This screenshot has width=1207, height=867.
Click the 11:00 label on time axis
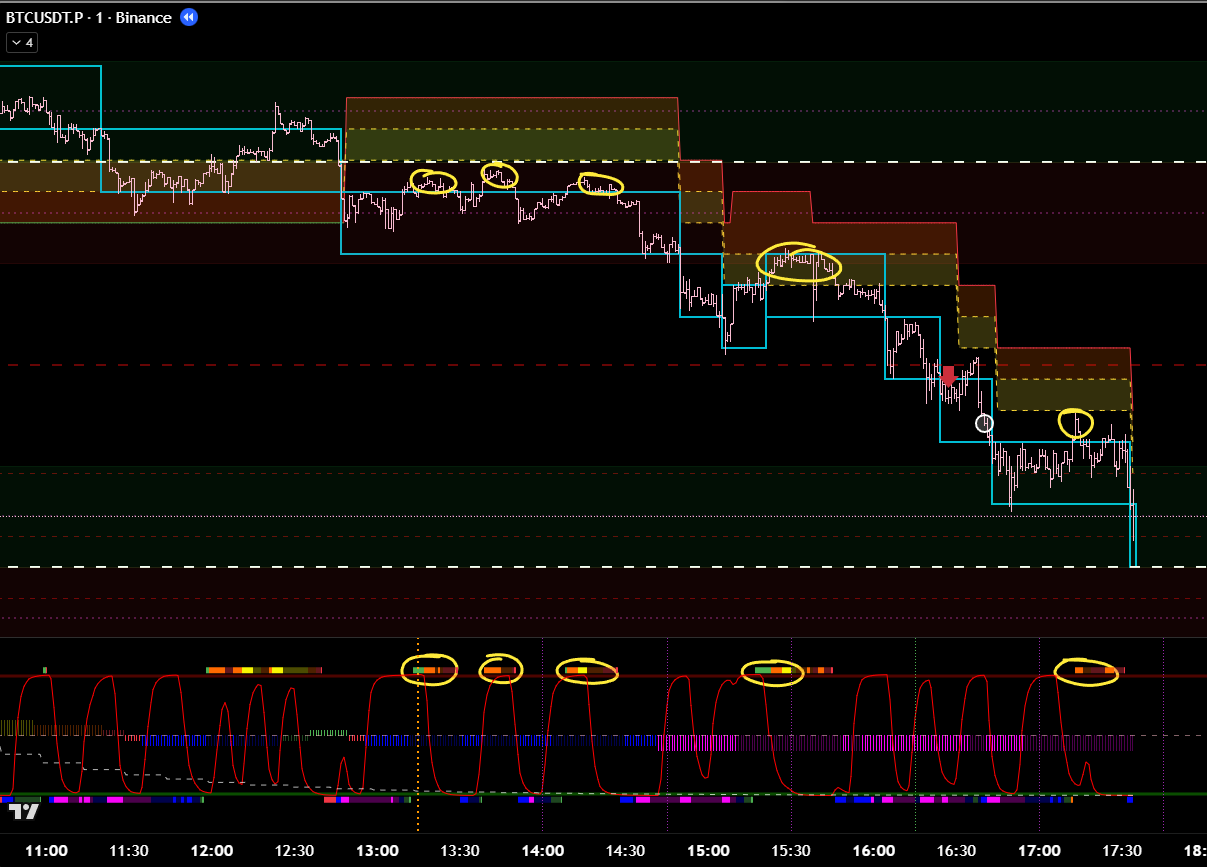pyautogui.click(x=46, y=850)
